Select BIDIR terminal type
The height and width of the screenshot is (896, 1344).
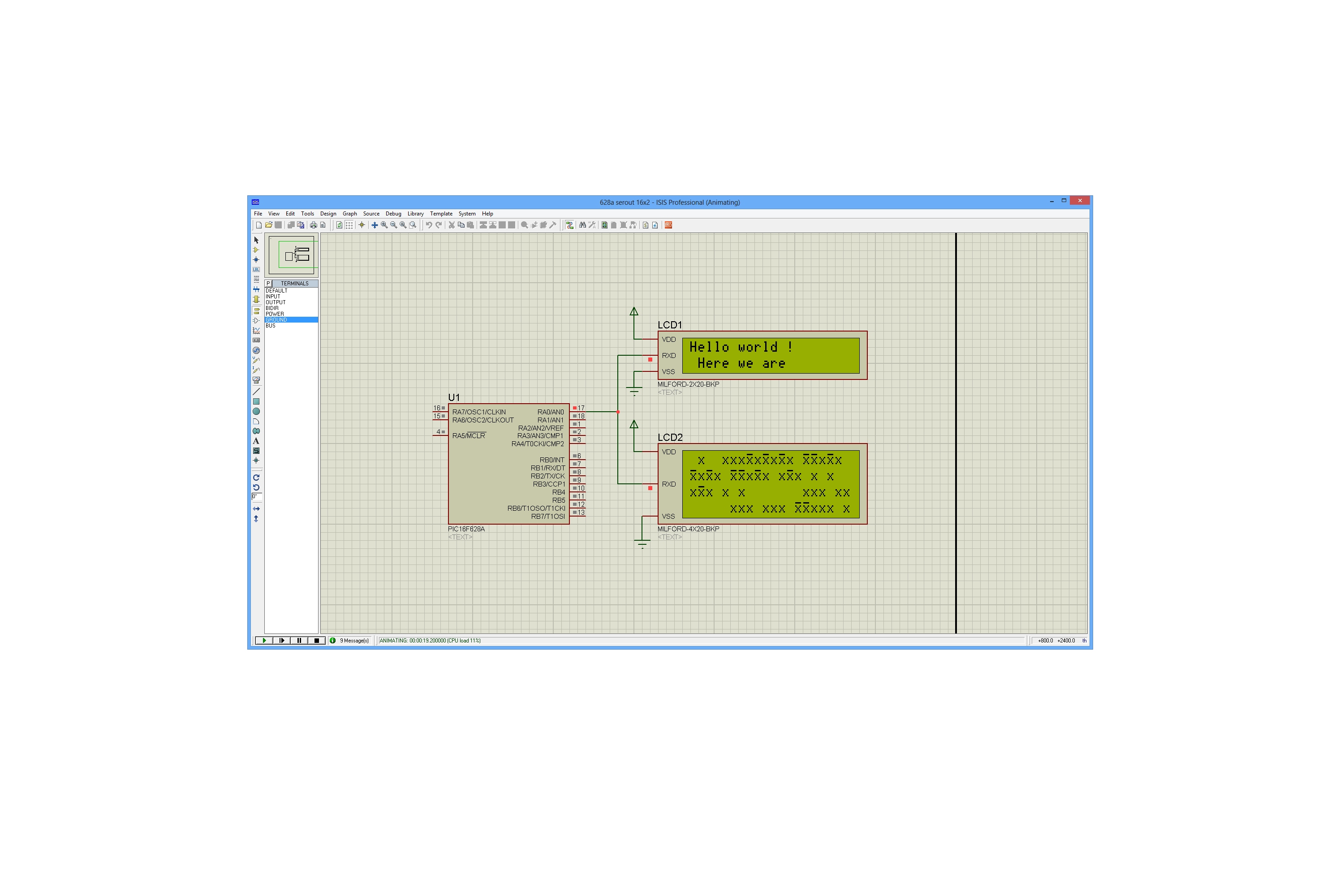click(x=272, y=308)
